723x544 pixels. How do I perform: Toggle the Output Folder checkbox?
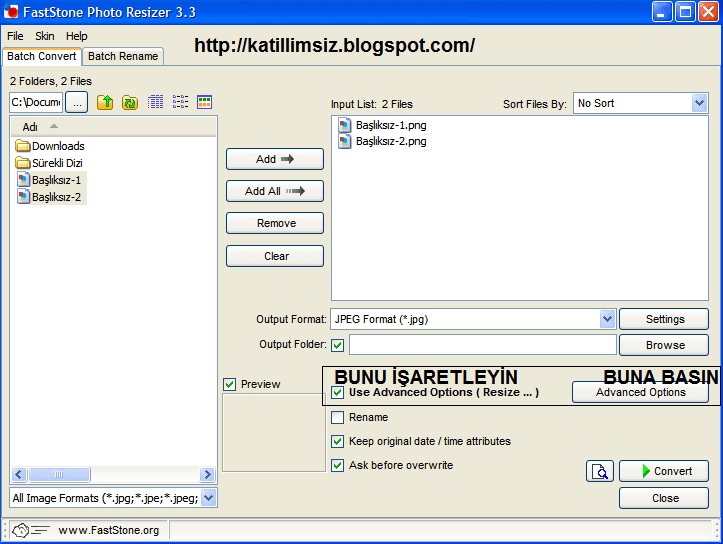338,345
